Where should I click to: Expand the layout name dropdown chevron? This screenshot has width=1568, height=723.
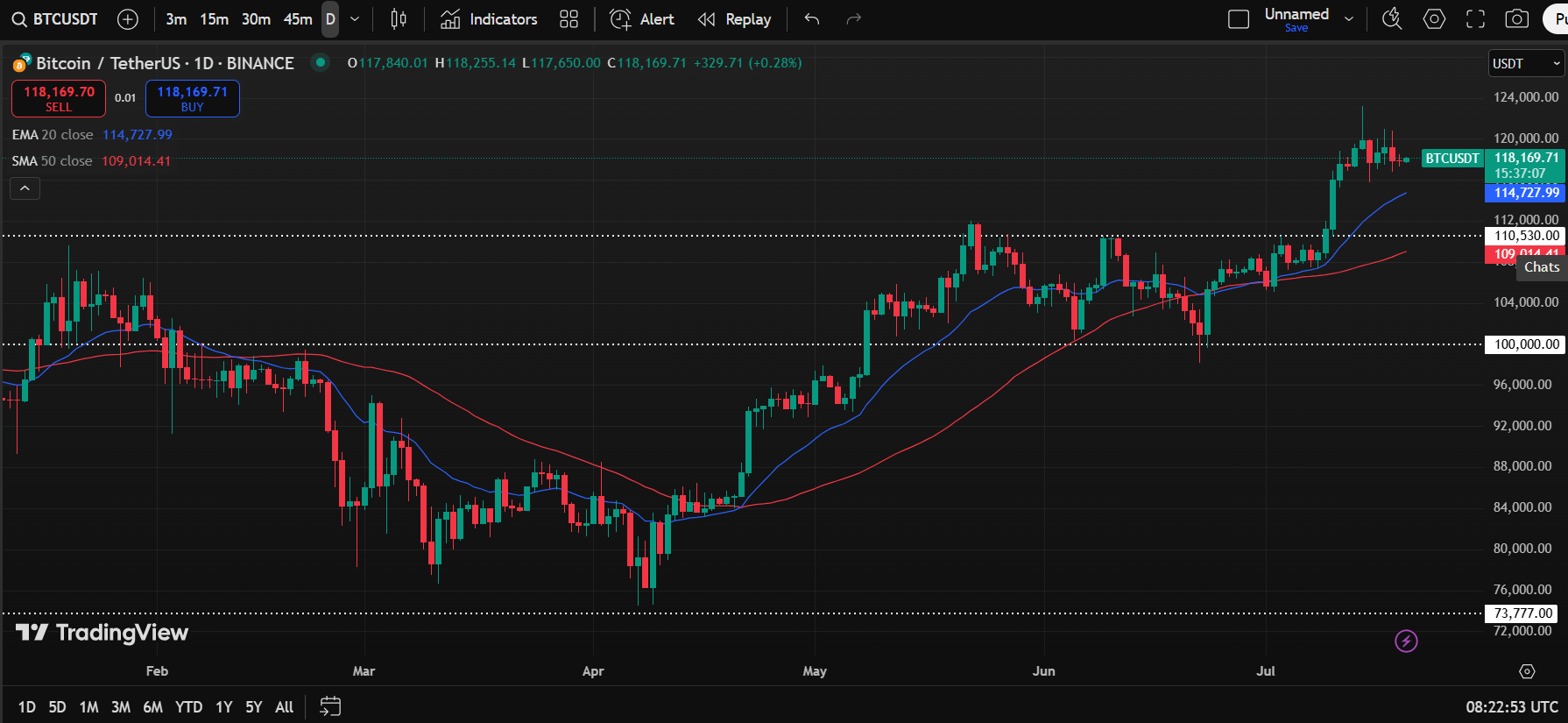[x=1349, y=19]
